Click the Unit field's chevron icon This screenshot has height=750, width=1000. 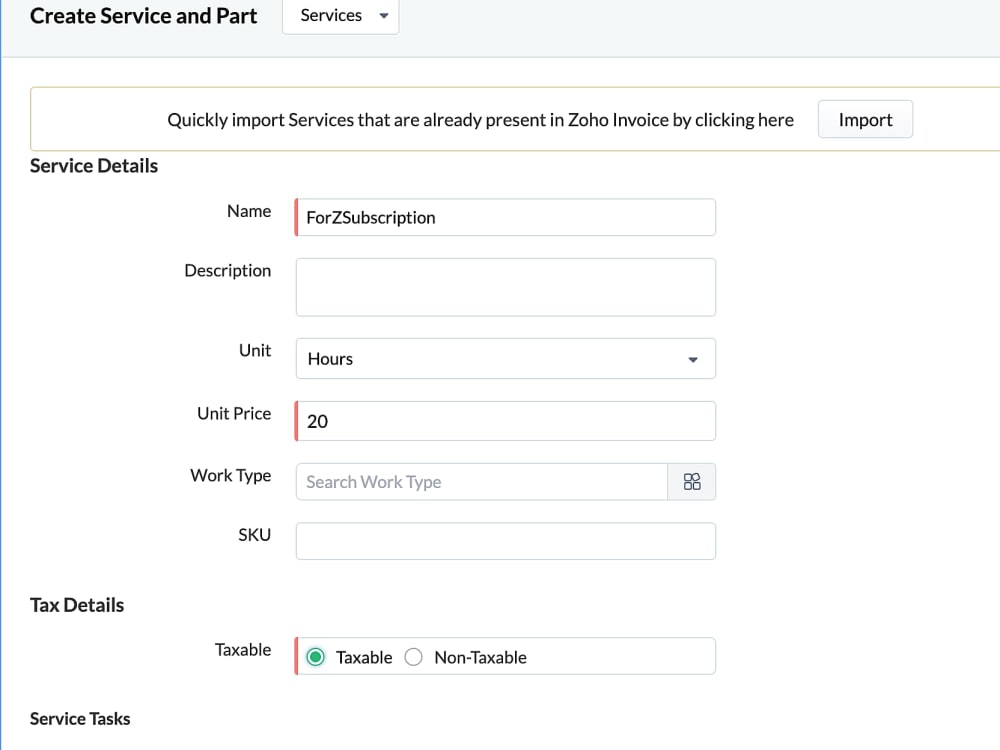point(692,358)
